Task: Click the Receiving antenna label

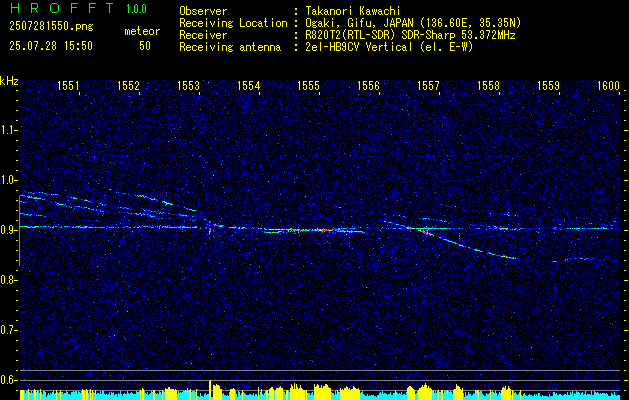Action: click(x=230, y=47)
